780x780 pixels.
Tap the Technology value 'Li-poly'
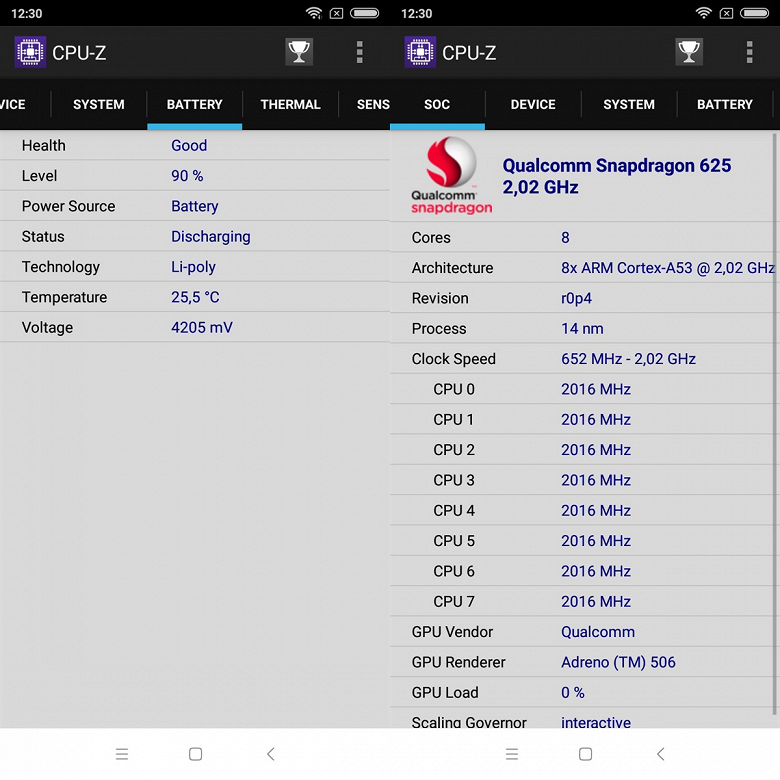[193, 267]
